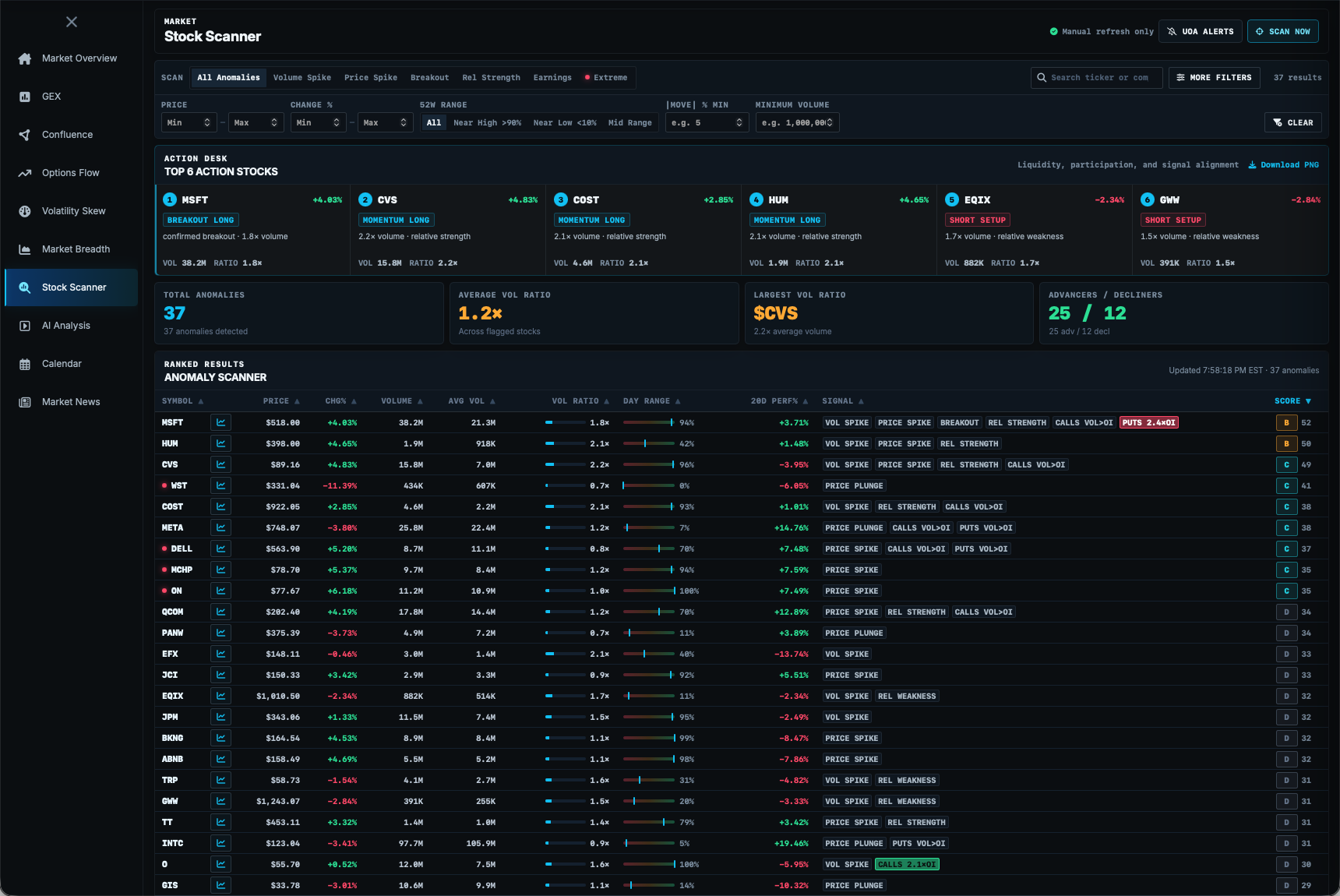
Task: Open UOA ALERTS button
Action: click(x=1201, y=31)
